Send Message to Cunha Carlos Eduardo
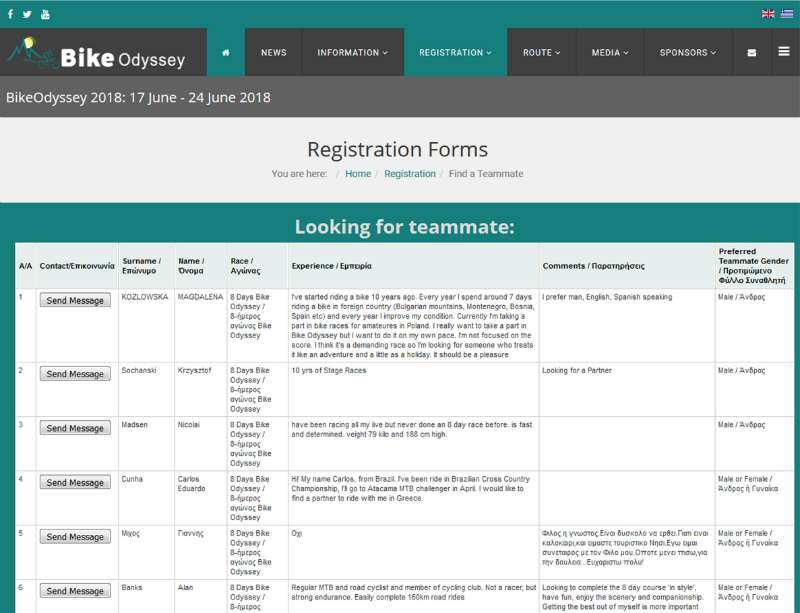This screenshot has height=613, width=800. 75,482
